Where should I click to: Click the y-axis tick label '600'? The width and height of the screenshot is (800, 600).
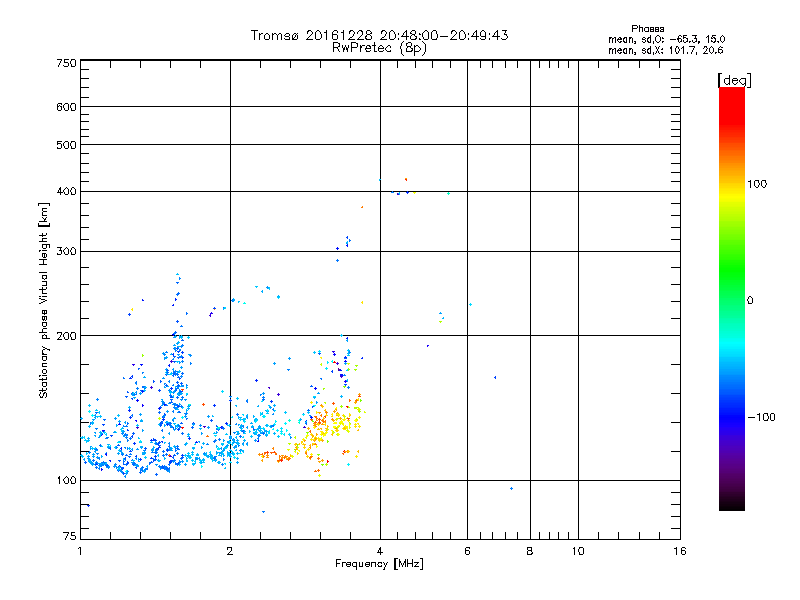click(x=66, y=107)
